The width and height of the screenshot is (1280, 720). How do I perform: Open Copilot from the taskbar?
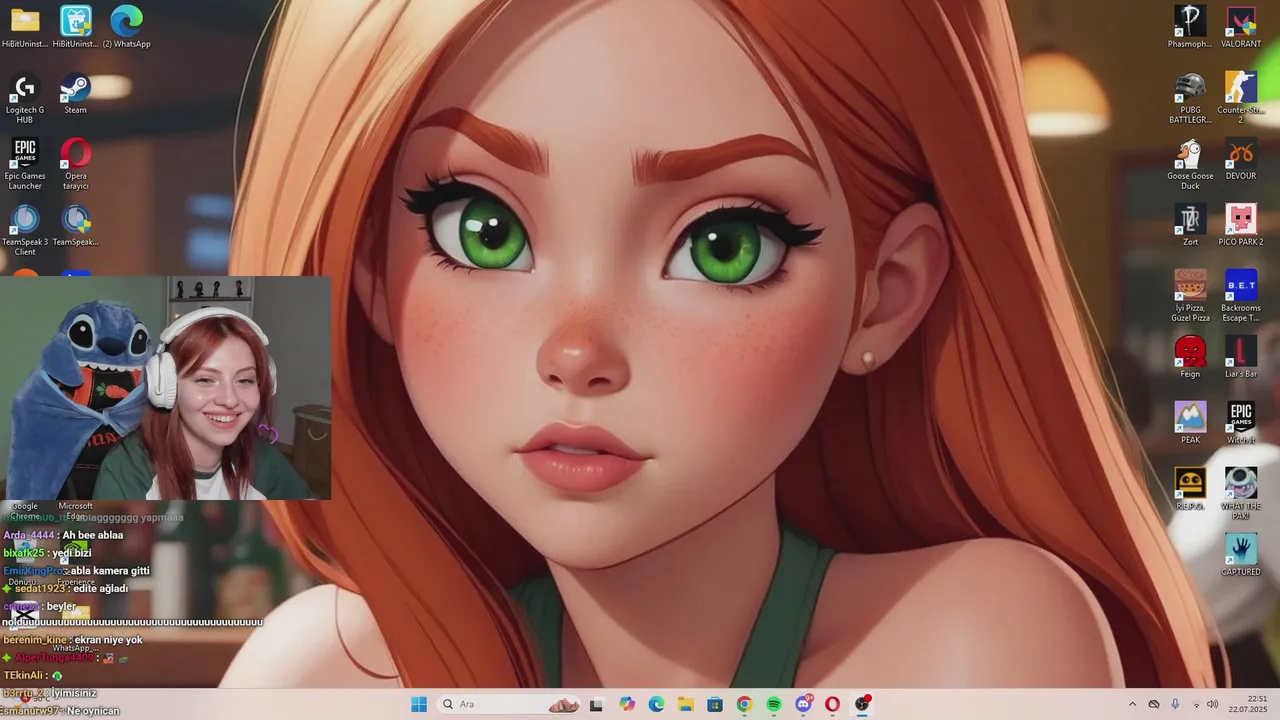click(x=627, y=704)
